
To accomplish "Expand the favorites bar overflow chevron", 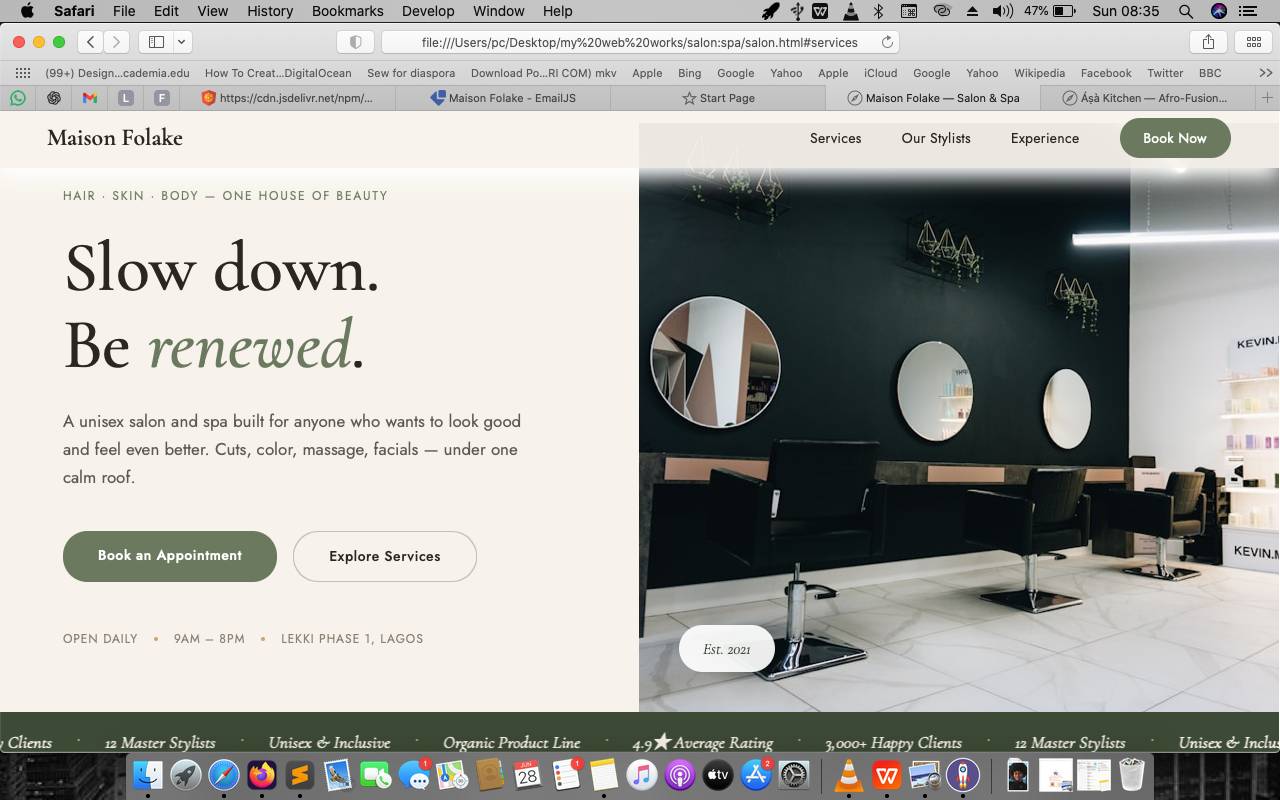I will coord(1265,73).
